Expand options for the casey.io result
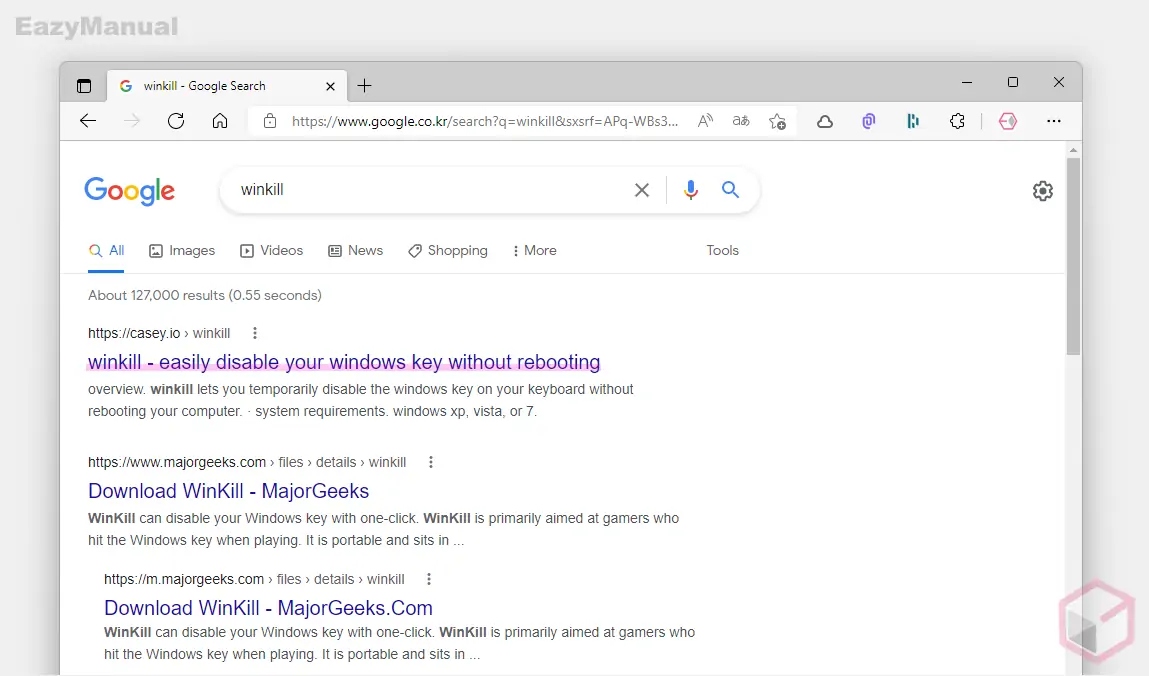Image resolution: width=1149 pixels, height=676 pixels. pos(255,333)
